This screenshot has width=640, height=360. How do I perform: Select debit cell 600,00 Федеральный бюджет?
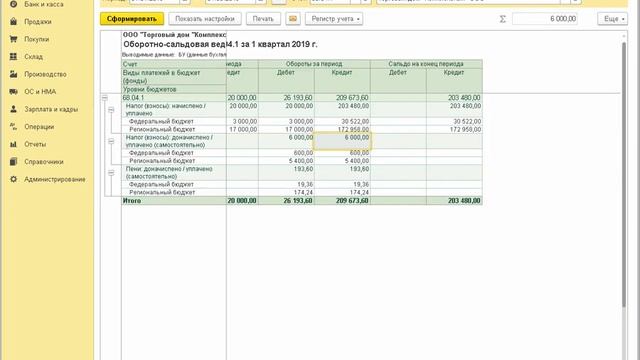point(286,153)
